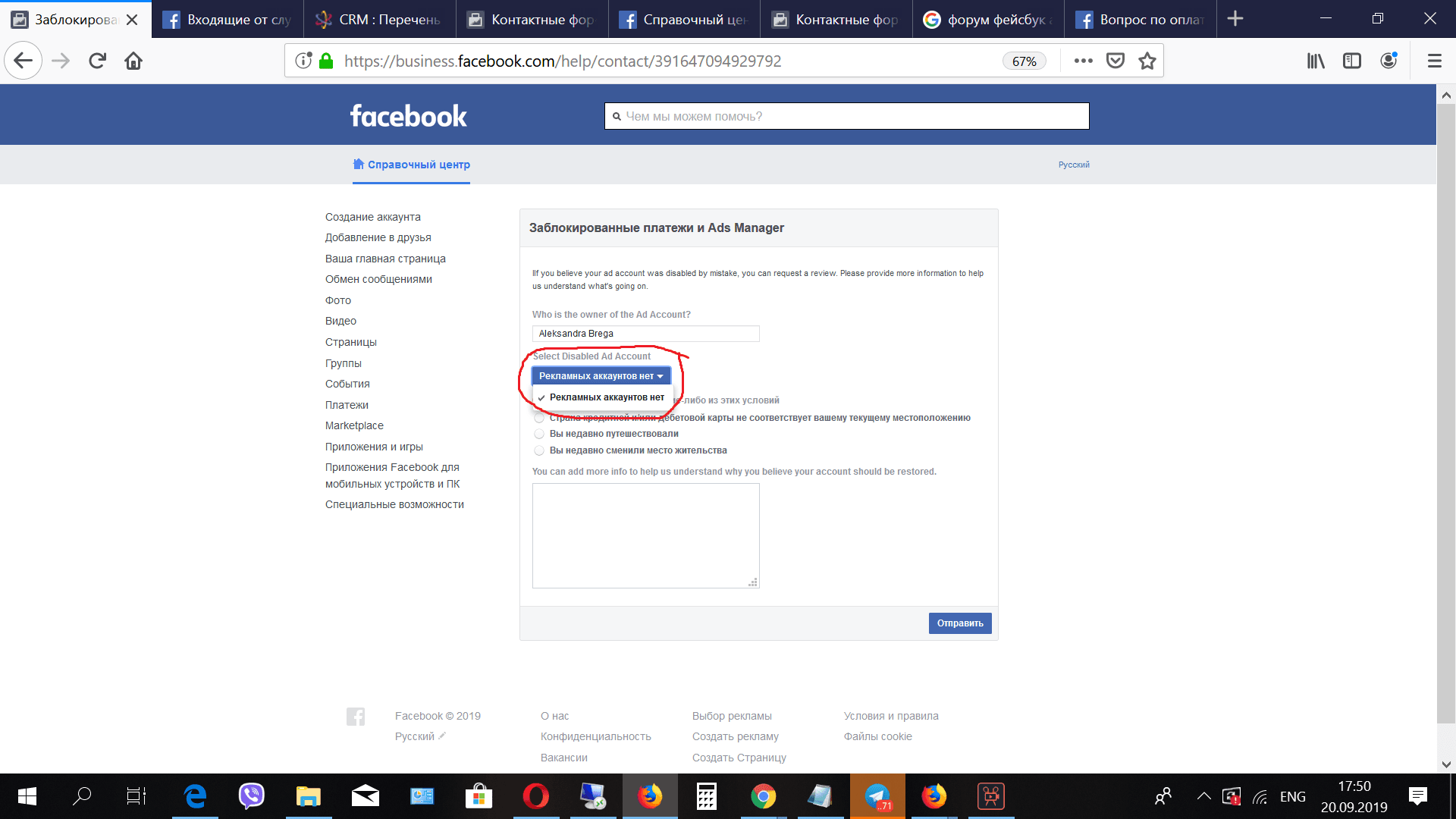Change language via Русский in header

coord(1074,165)
